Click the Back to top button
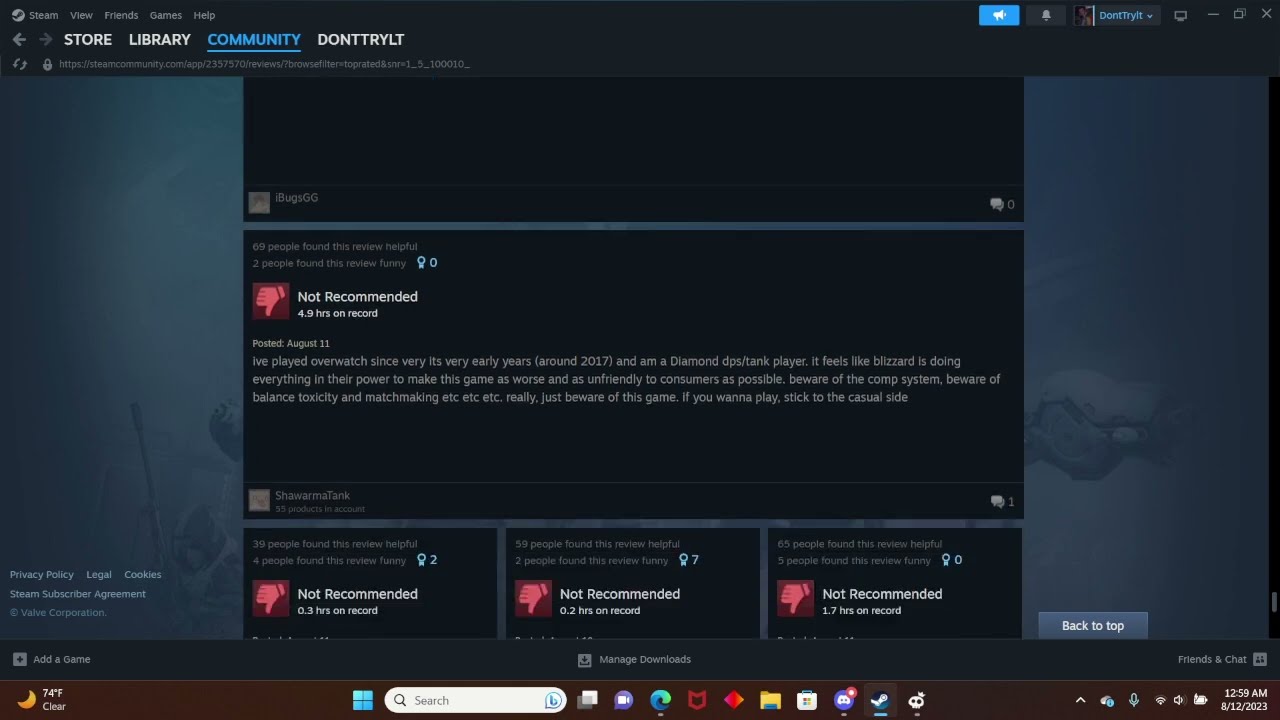The image size is (1280, 720). (x=1093, y=626)
